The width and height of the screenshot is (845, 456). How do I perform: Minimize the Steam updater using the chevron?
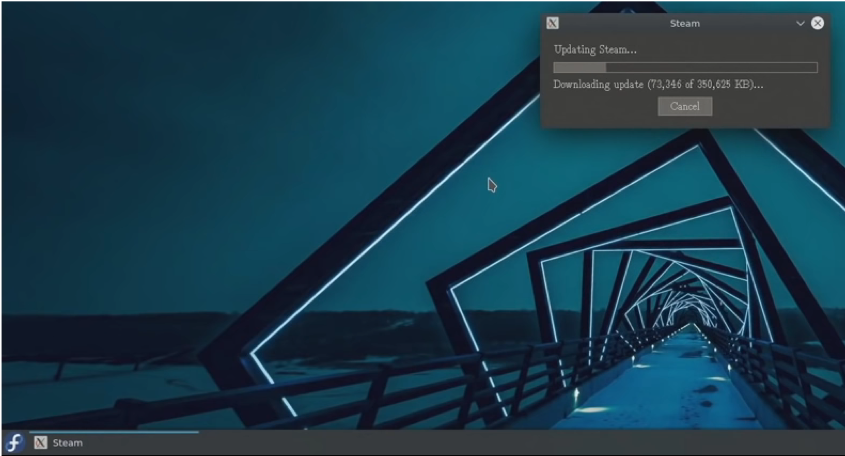(x=800, y=23)
